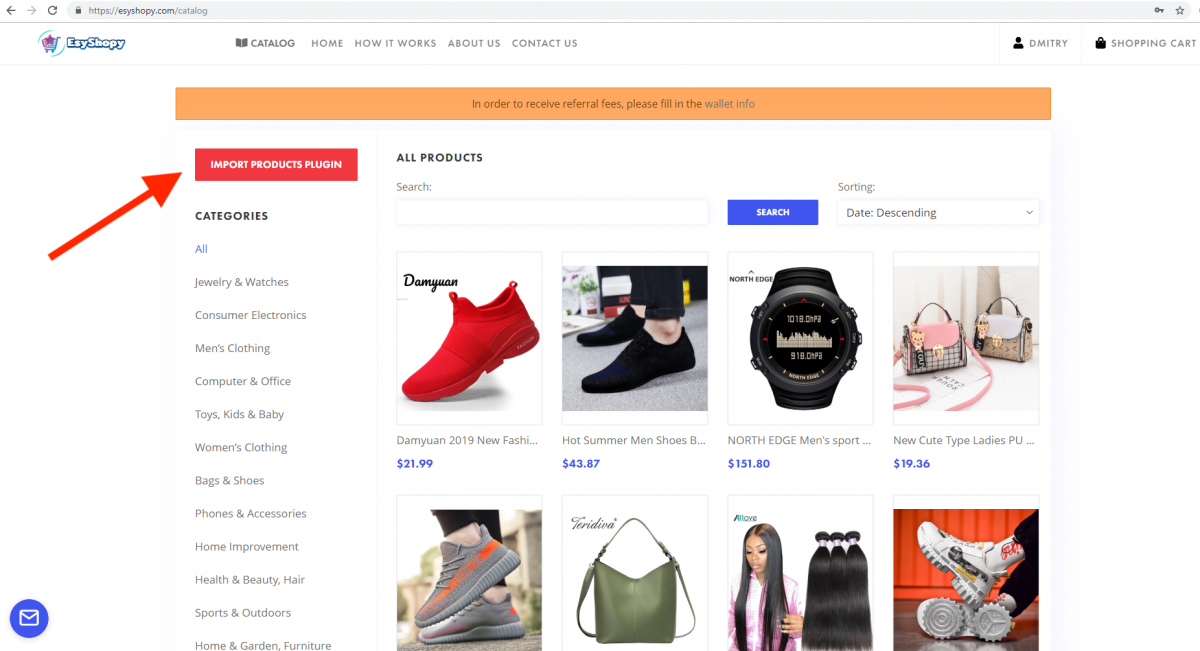Viewport: 1200px width, 651px height.
Task: Click the EsyShopy logo
Action: point(81,43)
